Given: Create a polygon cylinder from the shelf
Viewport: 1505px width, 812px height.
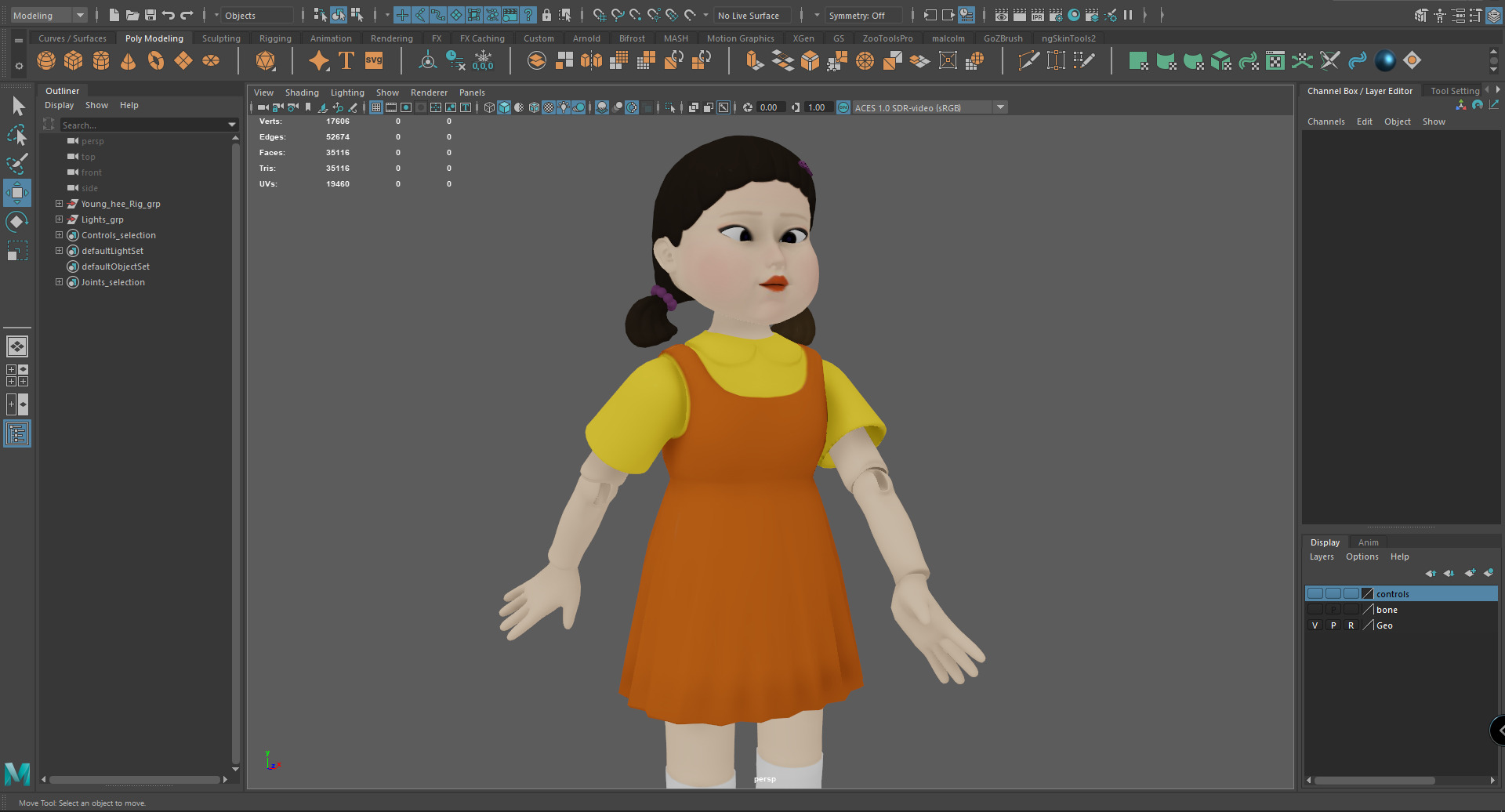Looking at the screenshot, I should coord(101,60).
